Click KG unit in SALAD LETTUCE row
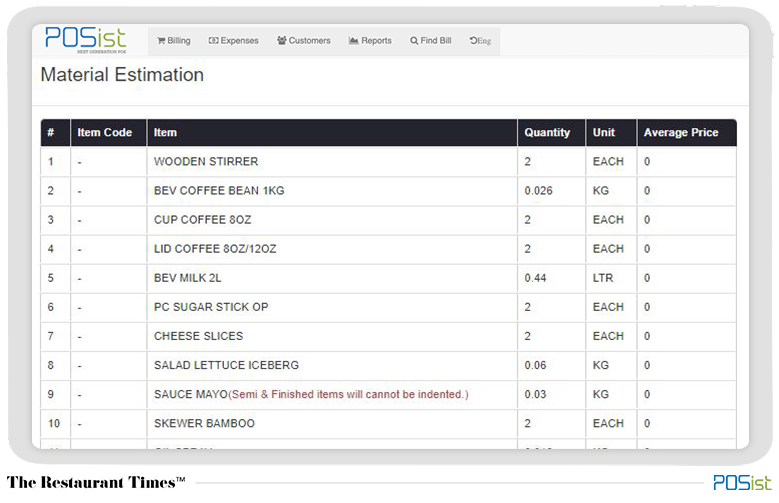 coord(601,365)
